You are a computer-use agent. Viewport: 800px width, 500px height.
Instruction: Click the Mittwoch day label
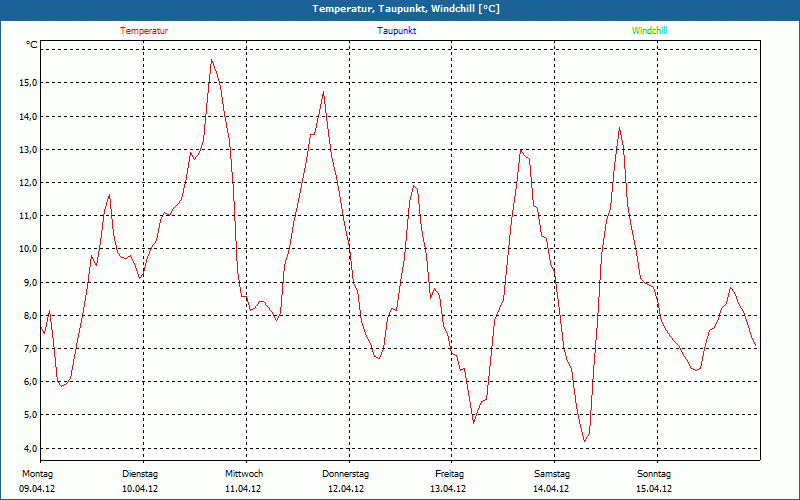point(244,474)
